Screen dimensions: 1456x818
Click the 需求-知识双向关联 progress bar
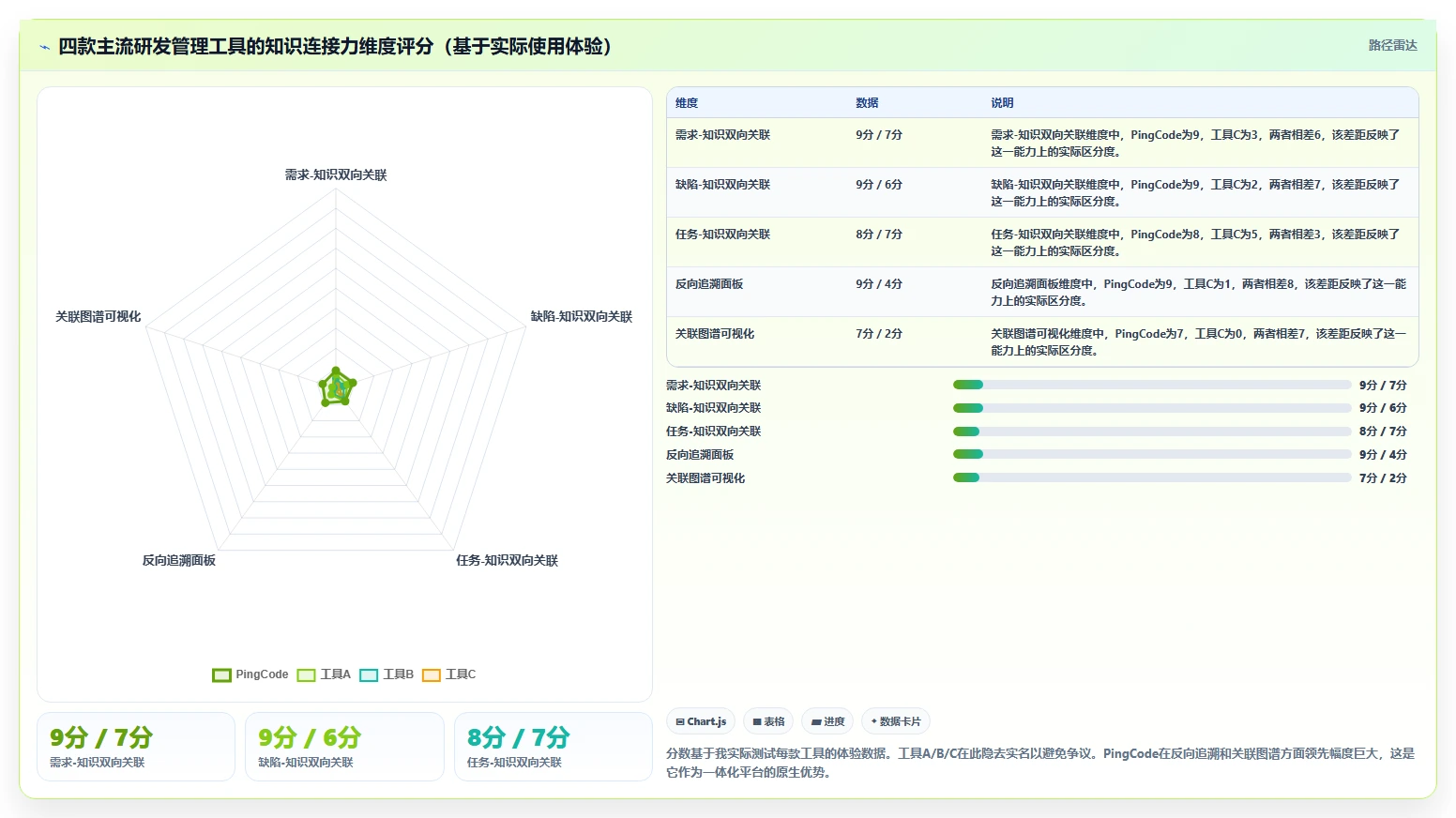click(x=1152, y=385)
